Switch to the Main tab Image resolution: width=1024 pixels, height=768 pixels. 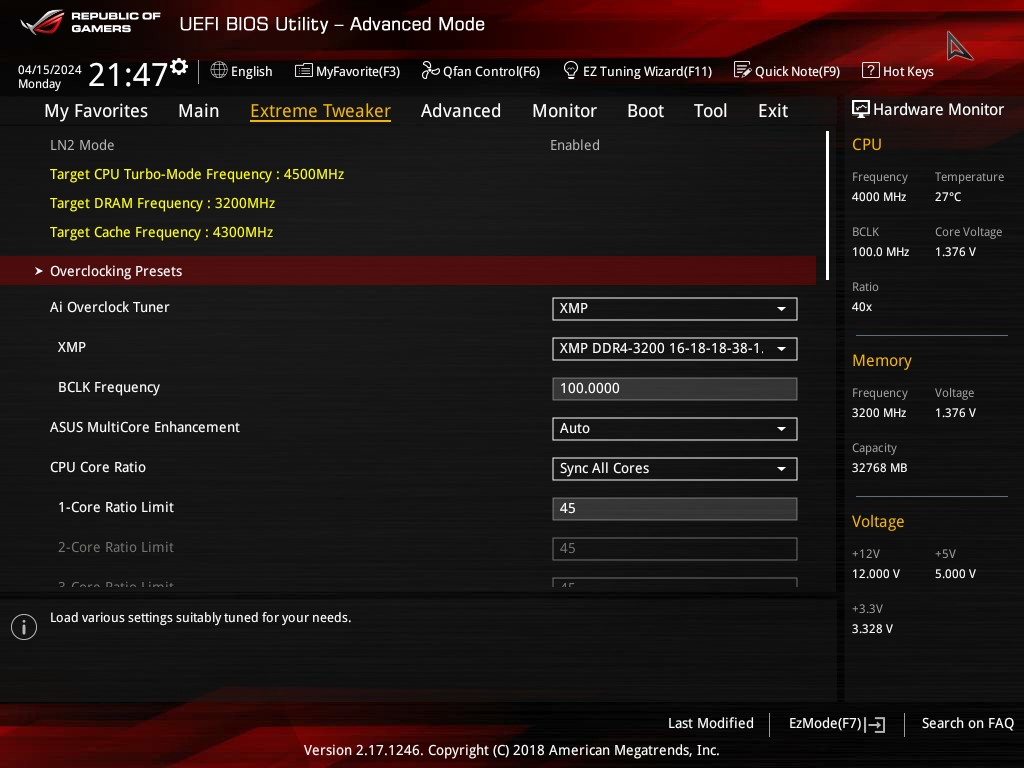[199, 111]
